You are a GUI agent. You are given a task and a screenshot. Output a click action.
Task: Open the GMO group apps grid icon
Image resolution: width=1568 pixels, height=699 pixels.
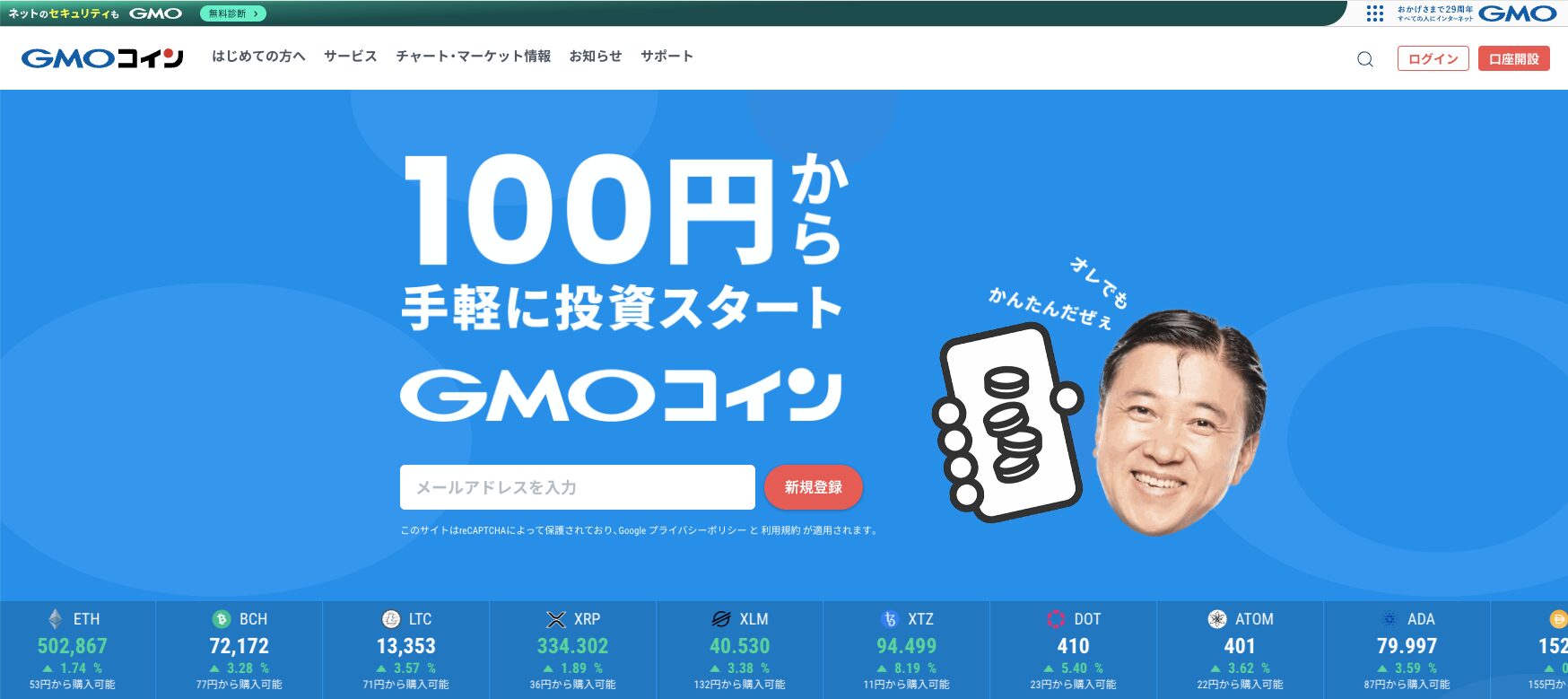(x=1375, y=13)
